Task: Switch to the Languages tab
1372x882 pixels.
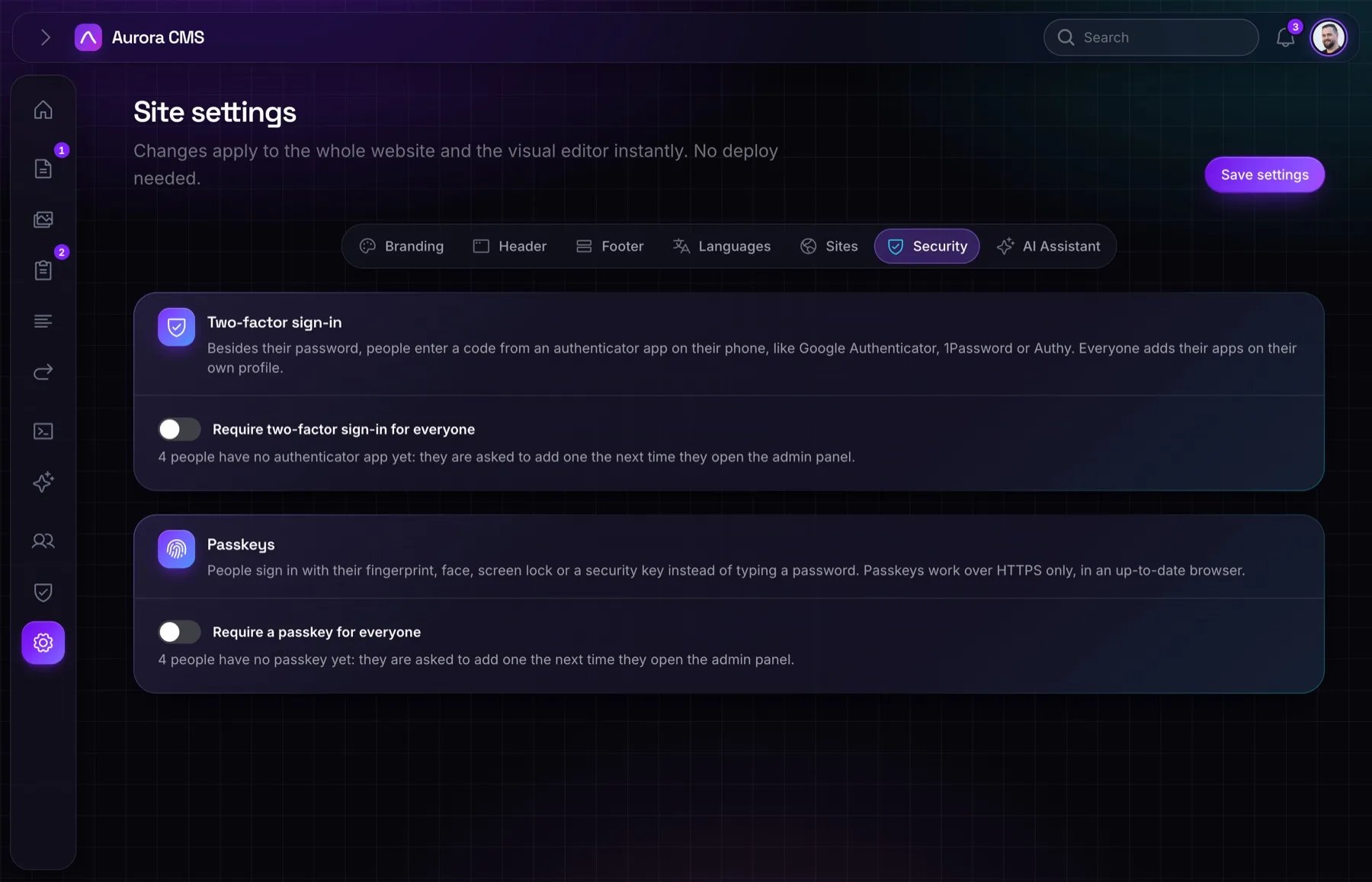Action: point(722,246)
